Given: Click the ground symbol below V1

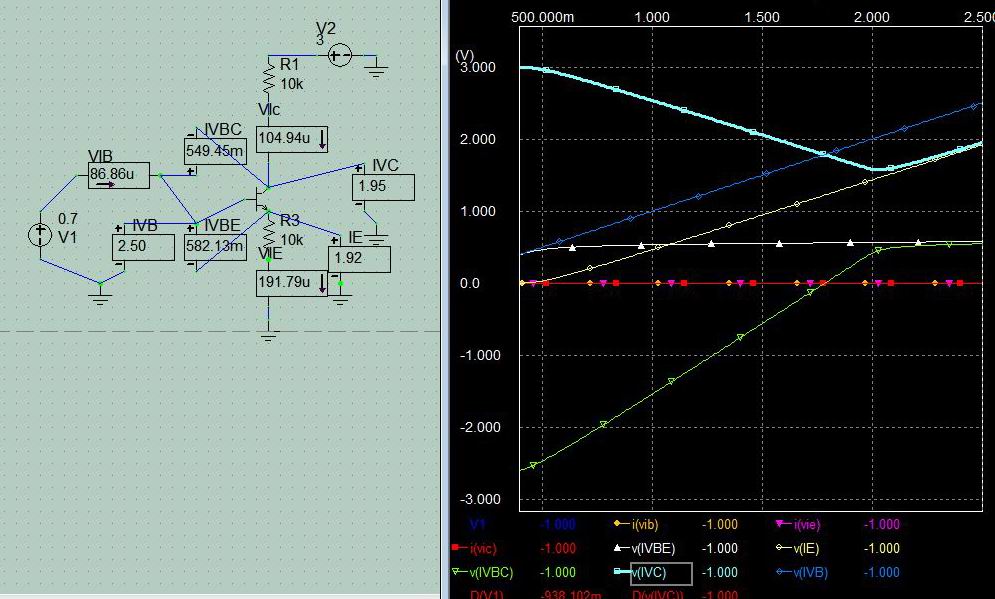Looking at the screenshot, I should [x=99, y=295].
